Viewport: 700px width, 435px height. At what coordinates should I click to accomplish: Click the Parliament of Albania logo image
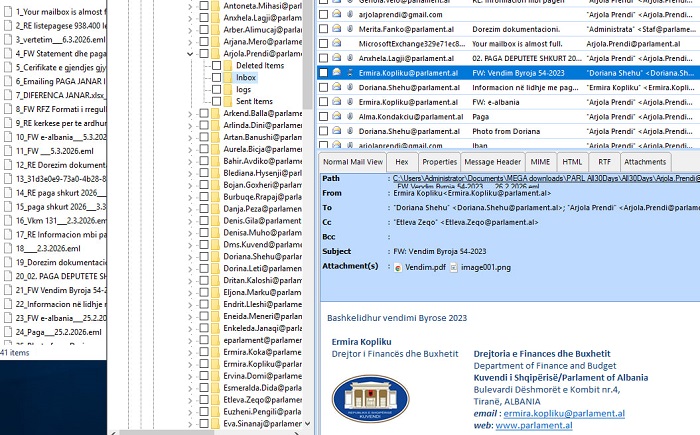(x=370, y=398)
